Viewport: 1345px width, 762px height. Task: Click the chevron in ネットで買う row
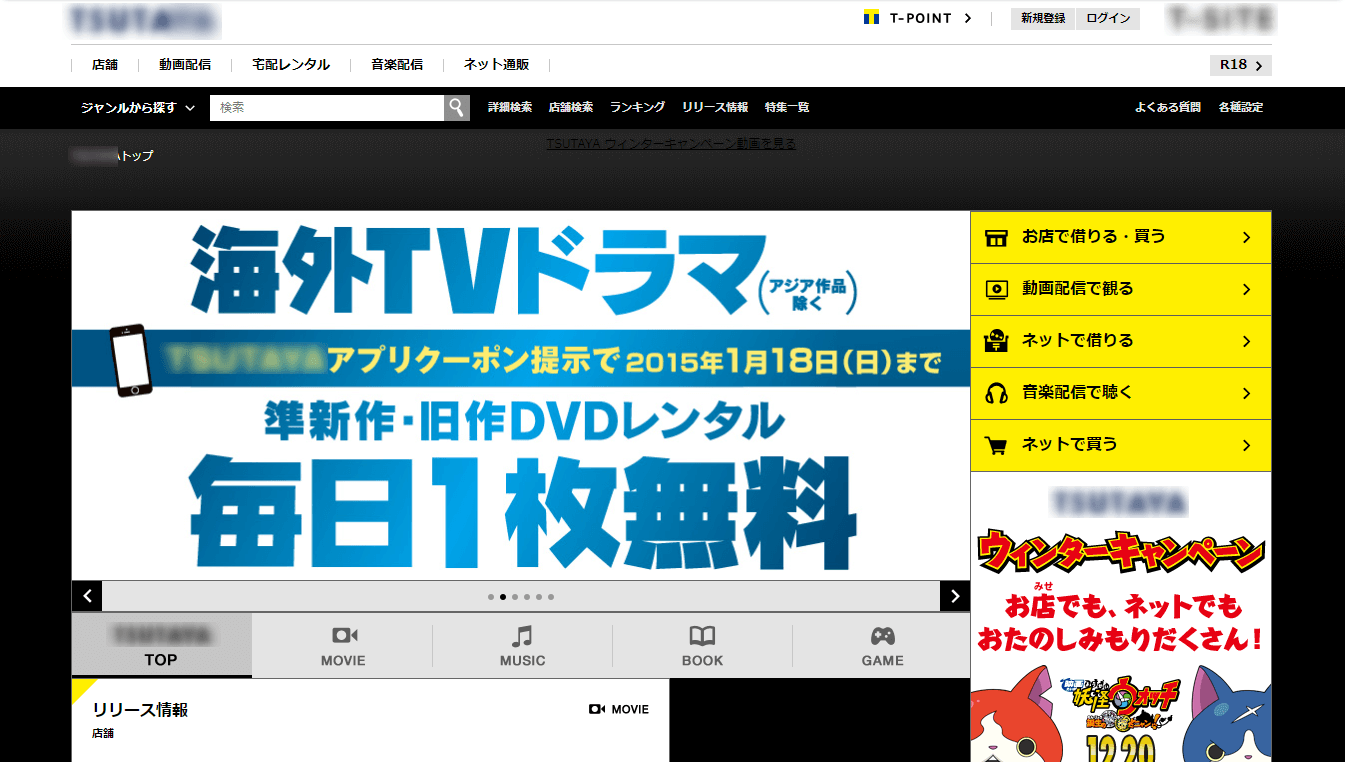1246,446
